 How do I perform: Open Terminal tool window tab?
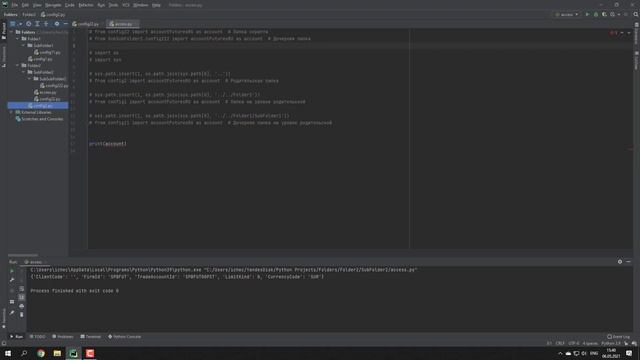91,337
